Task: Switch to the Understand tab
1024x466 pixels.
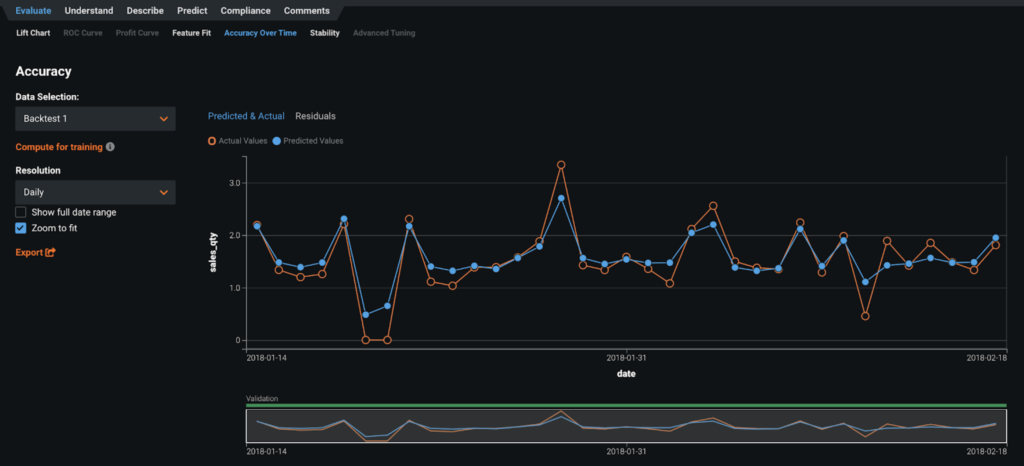Action: tap(89, 10)
